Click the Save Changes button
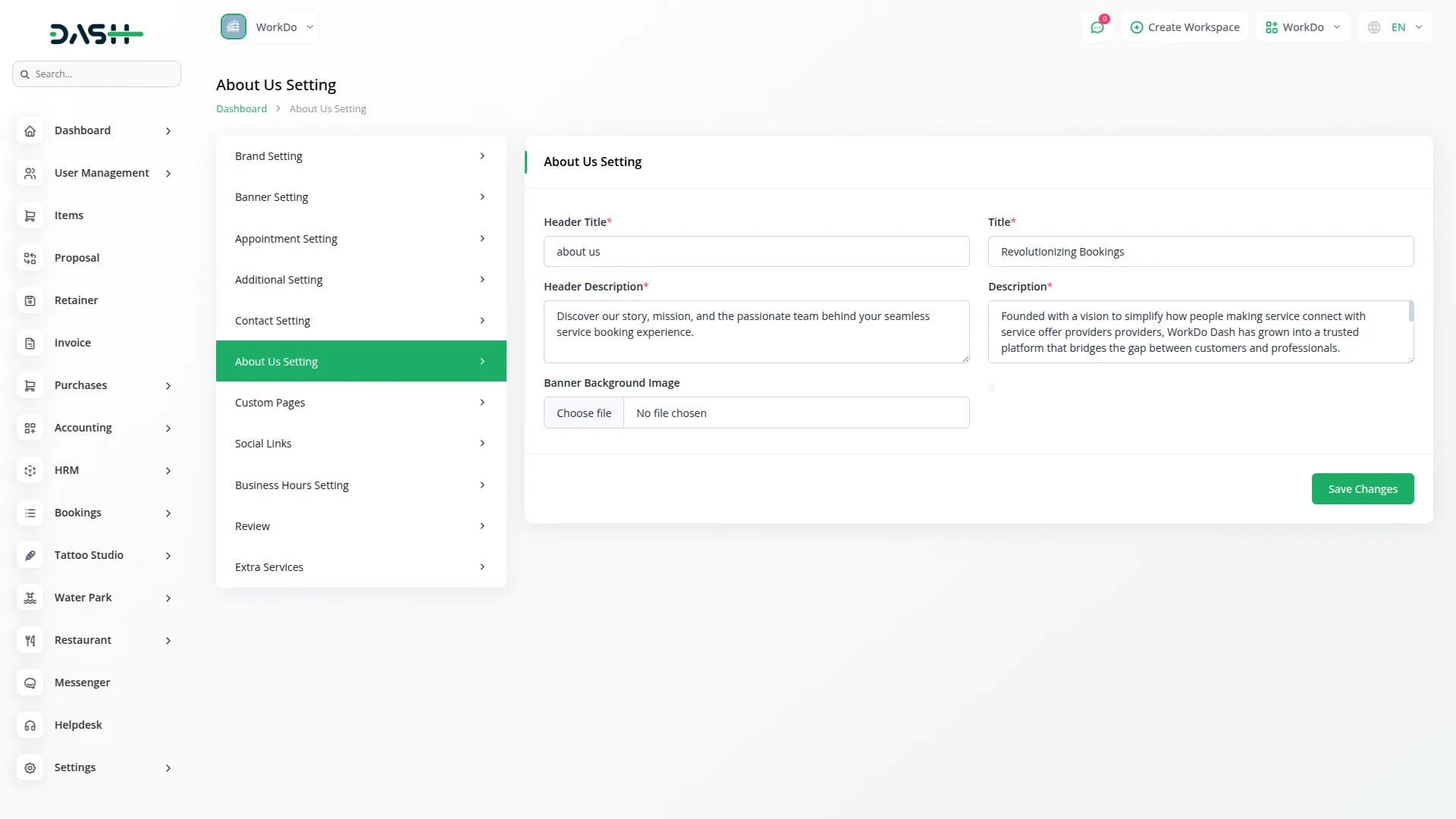This screenshot has width=1456, height=819. 1362,489
